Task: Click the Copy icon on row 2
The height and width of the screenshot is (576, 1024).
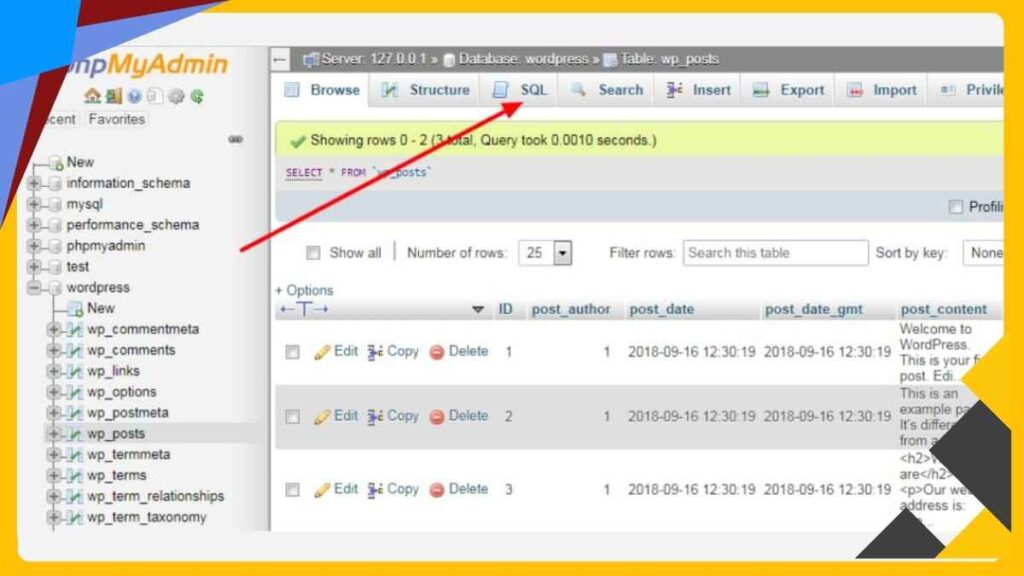Action: [x=373, y=416]
